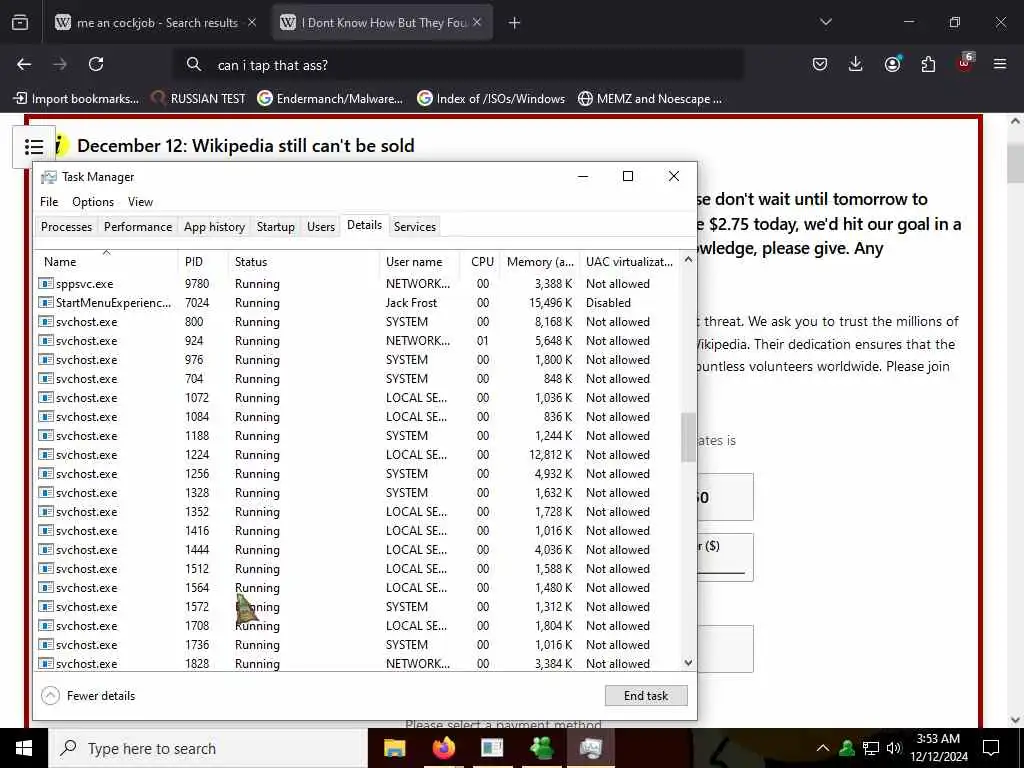Open Task Manager View menu
Screen dimensions: 1024x768
click(x=140, y=202)
